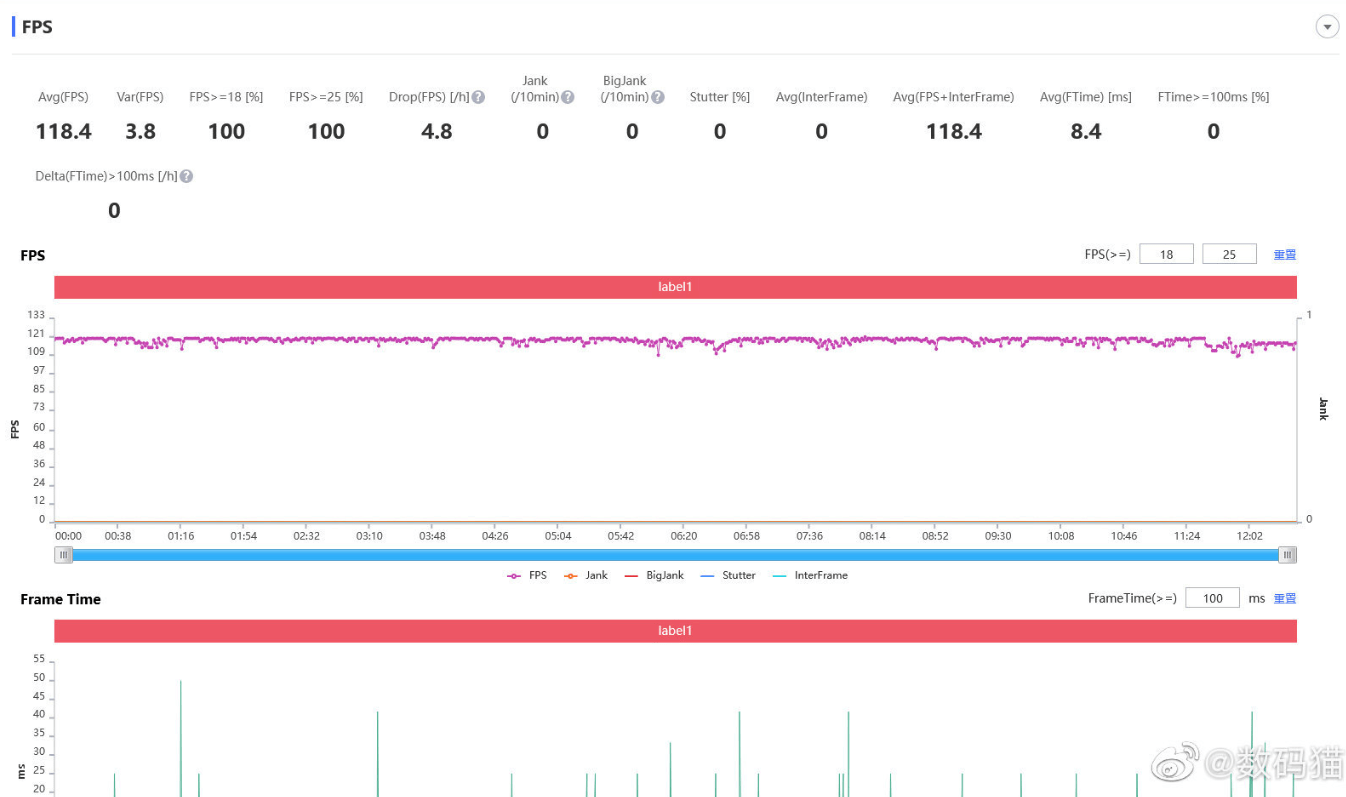Select the label1 bar above the FPS chart
The height and width of the screenshot is (797, 1346).
[x=675, y=287]
